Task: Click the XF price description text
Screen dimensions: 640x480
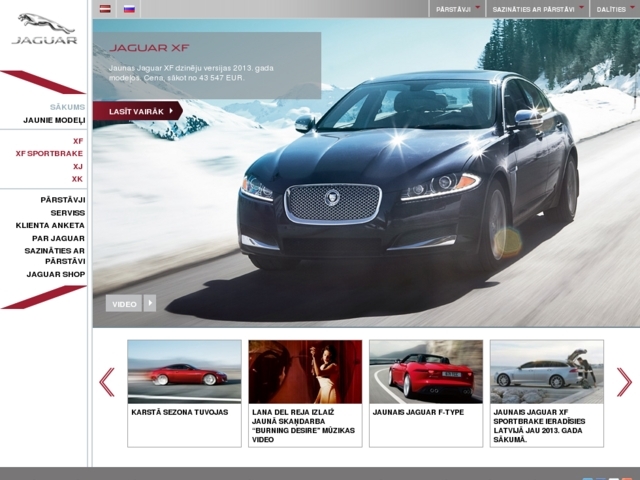Action: (191, 73)
